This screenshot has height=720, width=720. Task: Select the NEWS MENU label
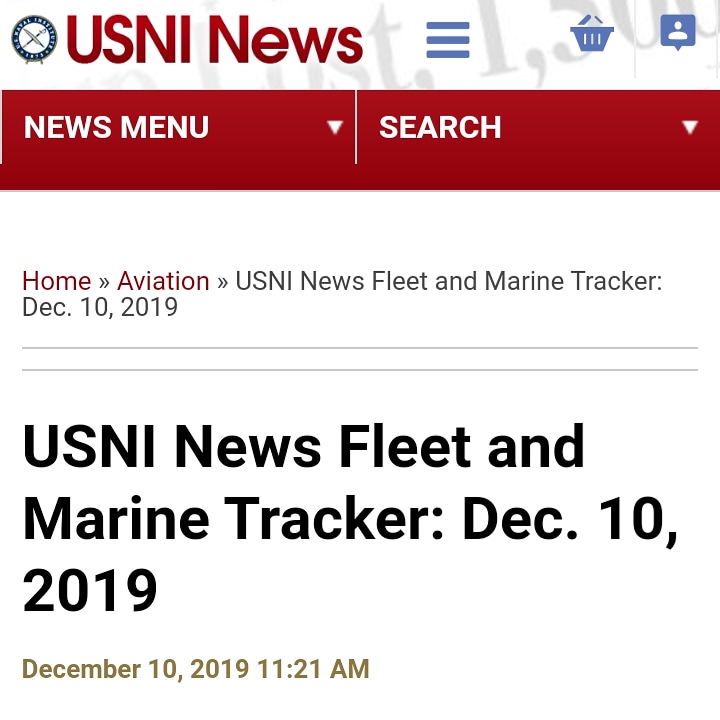(116, 127)
